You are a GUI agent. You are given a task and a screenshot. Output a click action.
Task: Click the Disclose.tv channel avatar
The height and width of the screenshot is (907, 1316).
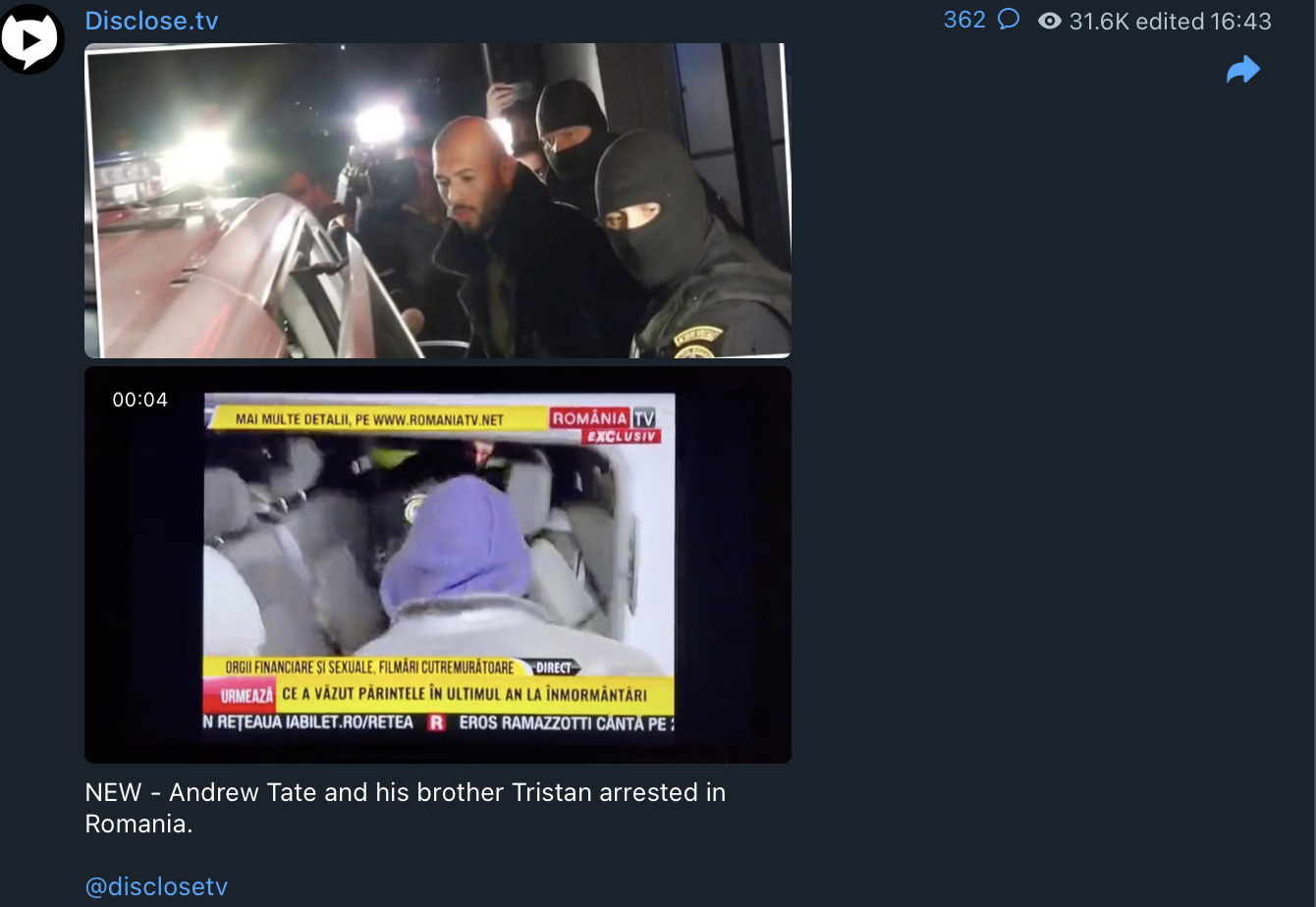coord(32,39)
